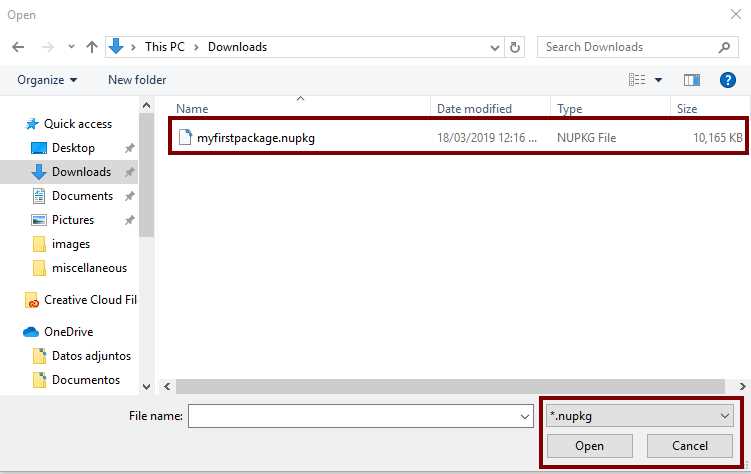751x474 pixels.
Task: Sort by the Name column
Action: 192,109
